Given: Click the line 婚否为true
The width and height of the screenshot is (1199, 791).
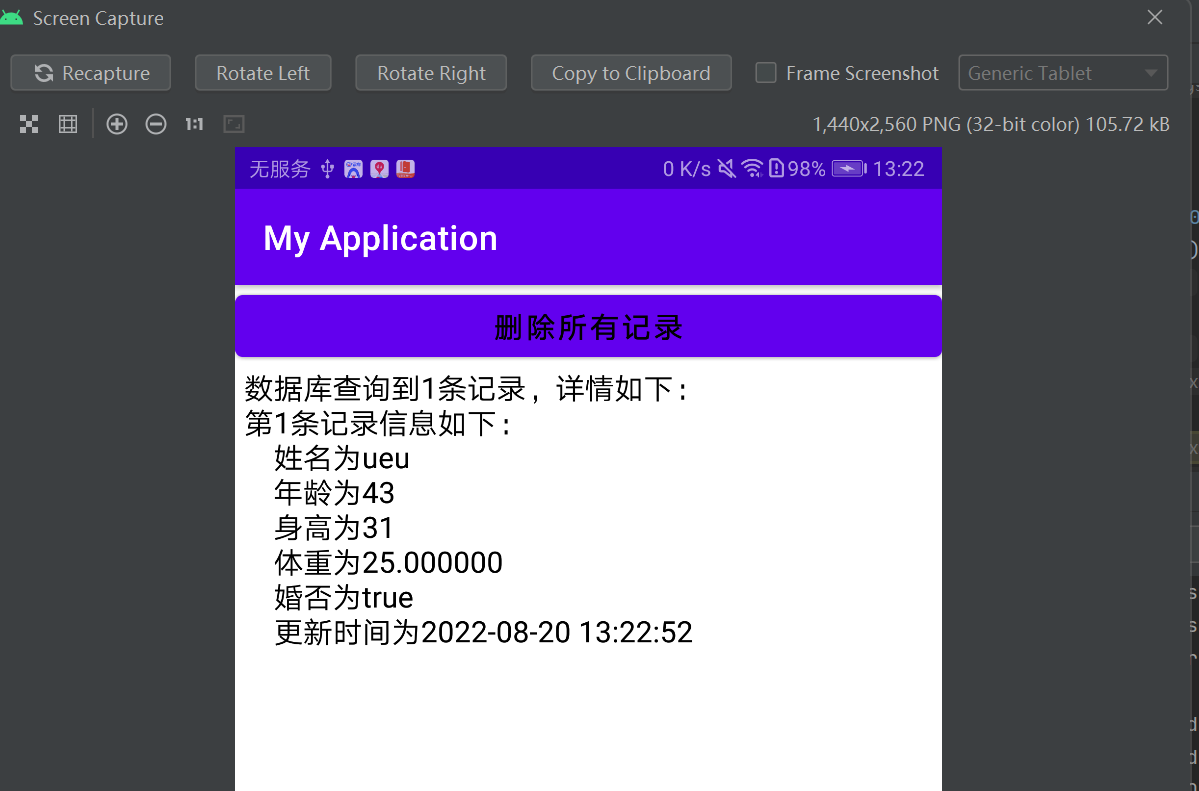Looking at the screenshot, I should 343,597.
